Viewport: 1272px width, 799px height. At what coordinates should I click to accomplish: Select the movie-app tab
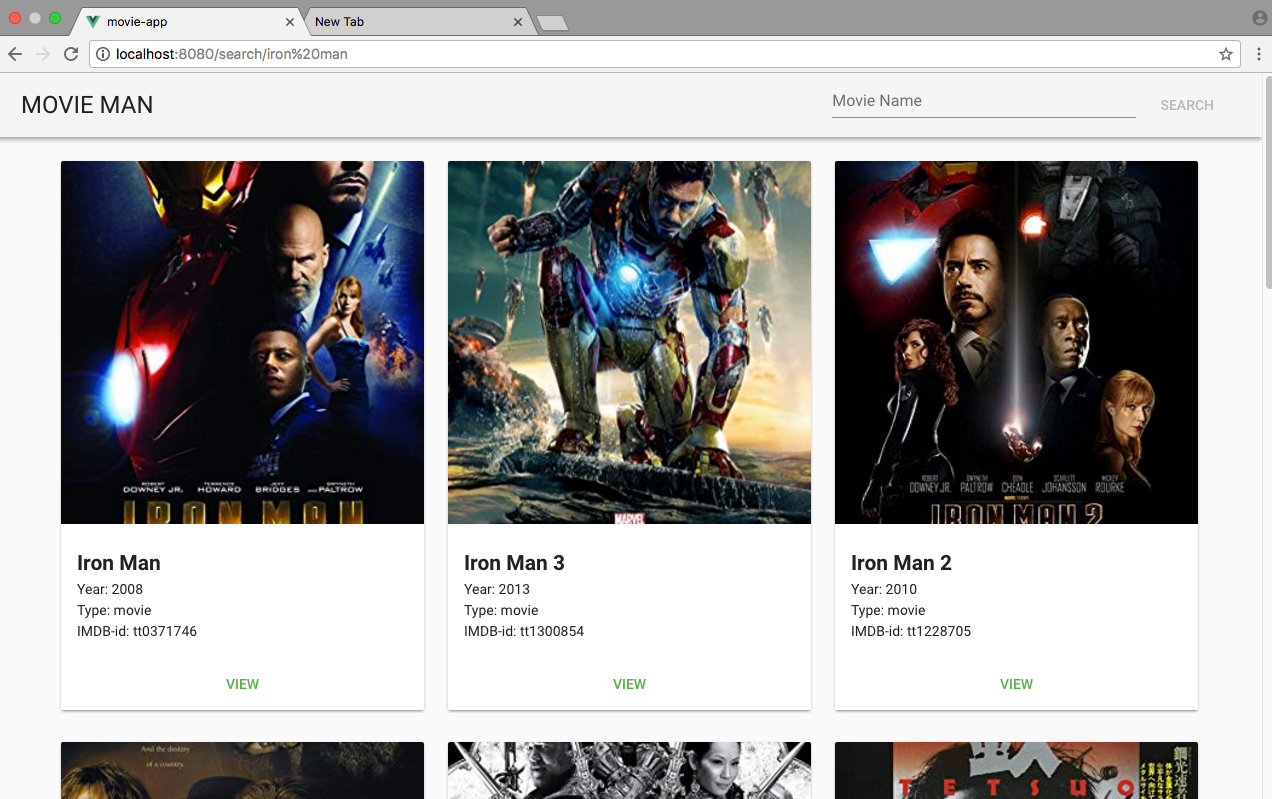190,21
